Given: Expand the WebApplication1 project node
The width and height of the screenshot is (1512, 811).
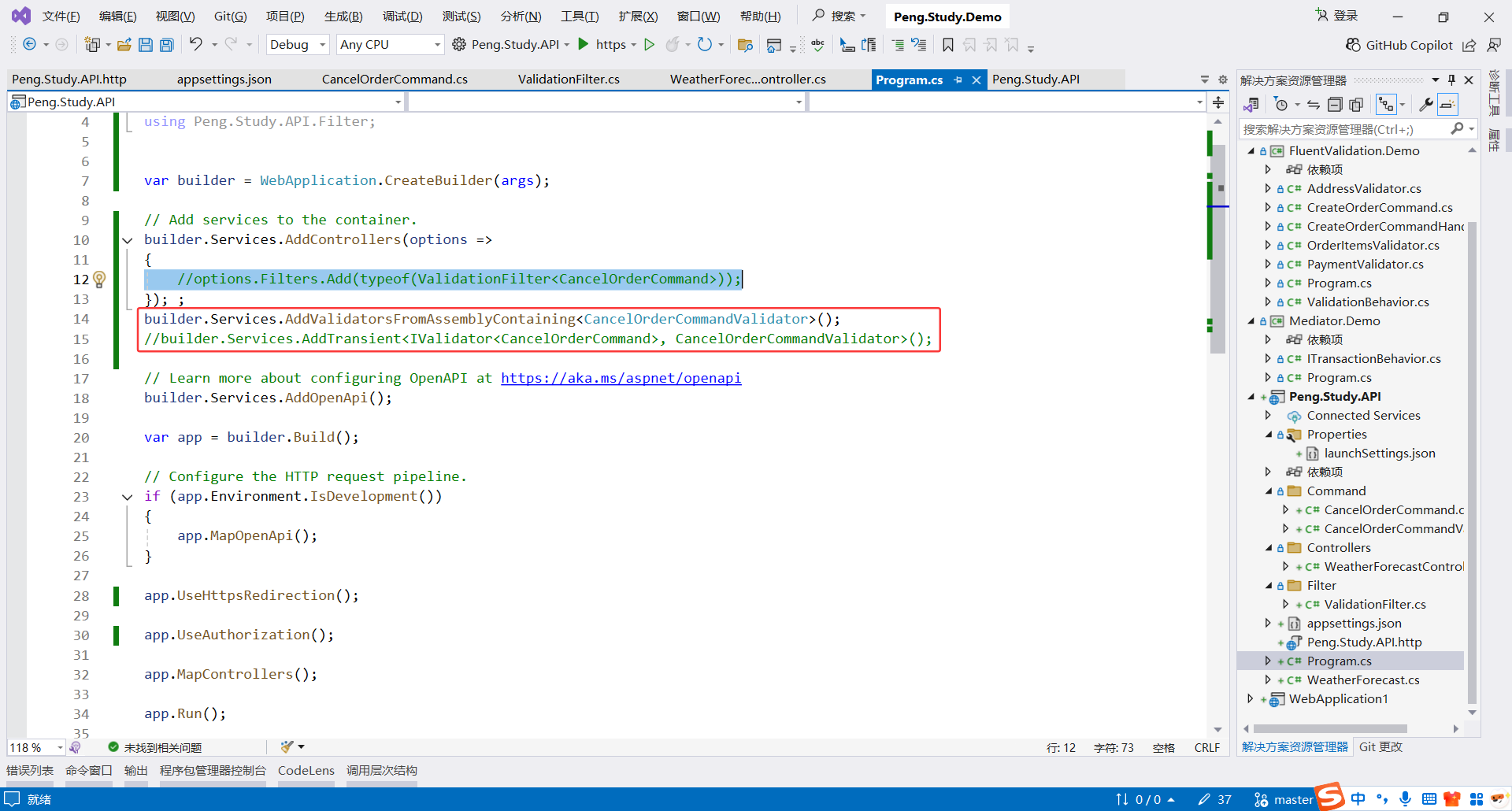Looking at the screenshot, I should pos(1251,698).
